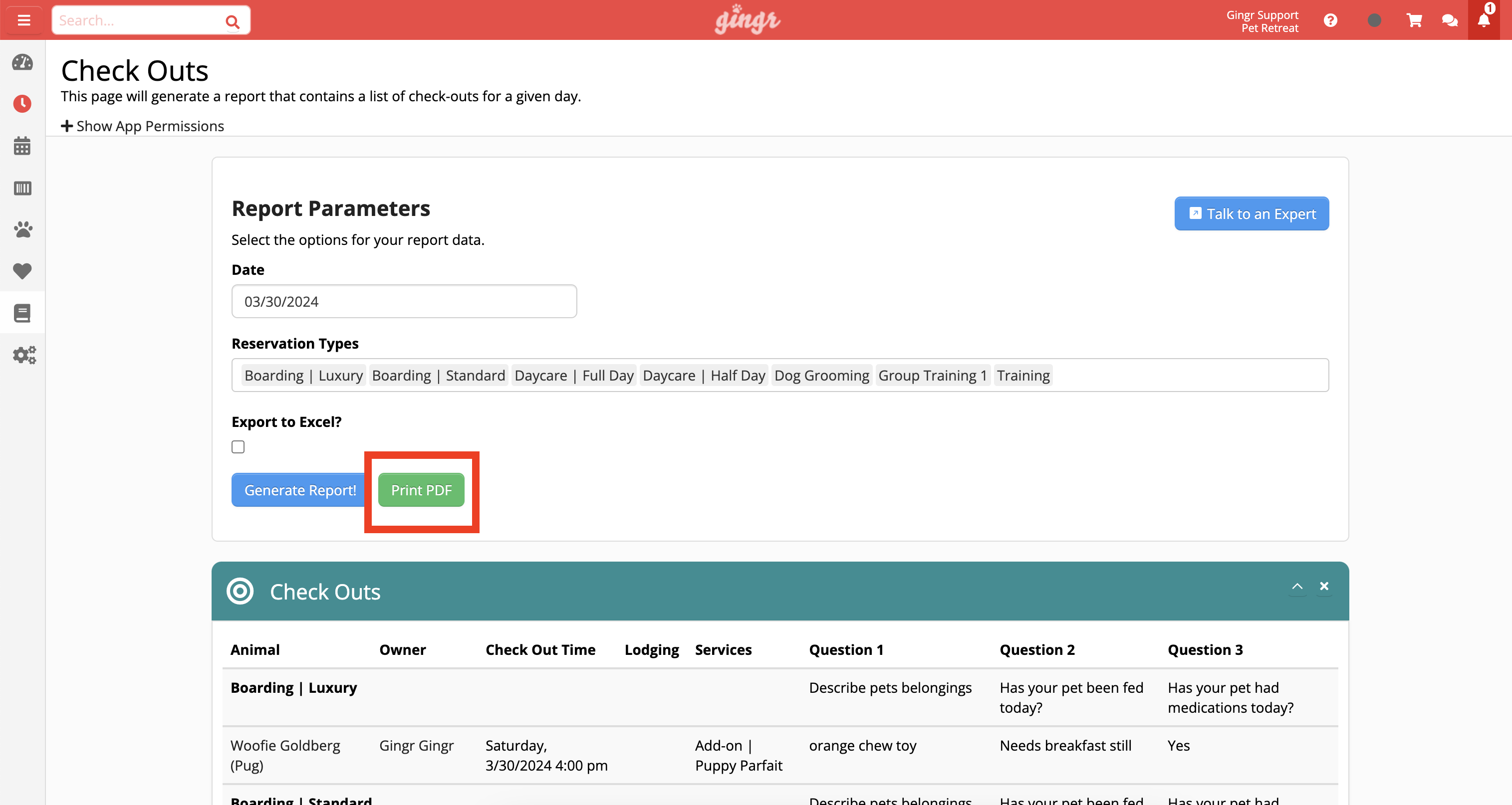
Task: Click the gingr logo in header
Action: click(x=747, y=19)
